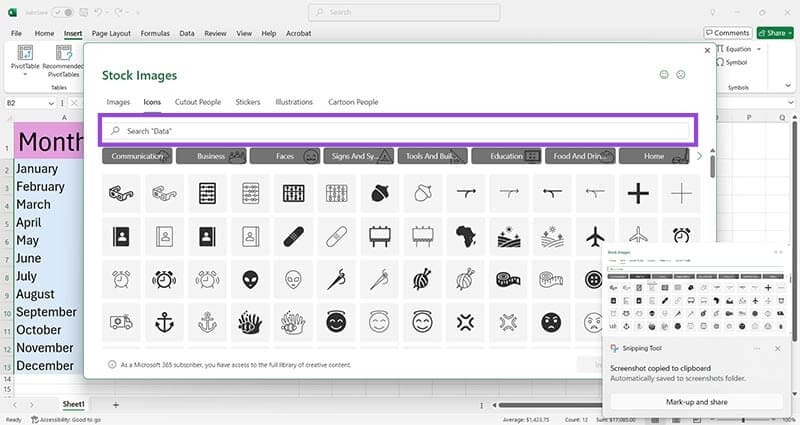Choose the solid farm field icon
This screenshot has height=425, width=800.
coord(509,237)
